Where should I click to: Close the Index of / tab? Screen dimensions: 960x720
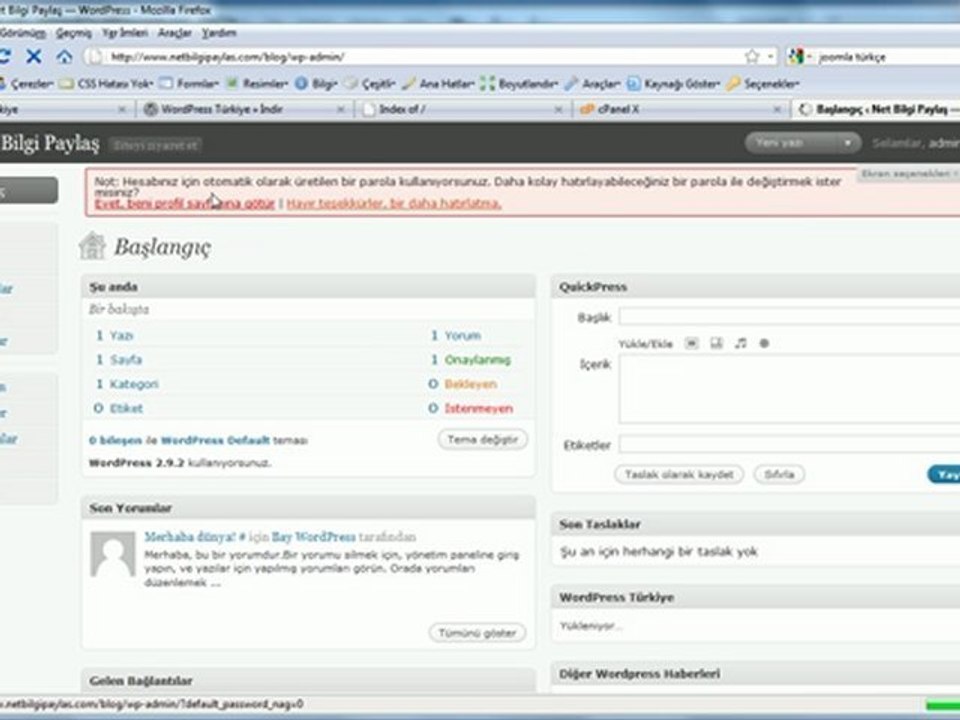pyautogui.click(x=558, y=110)
